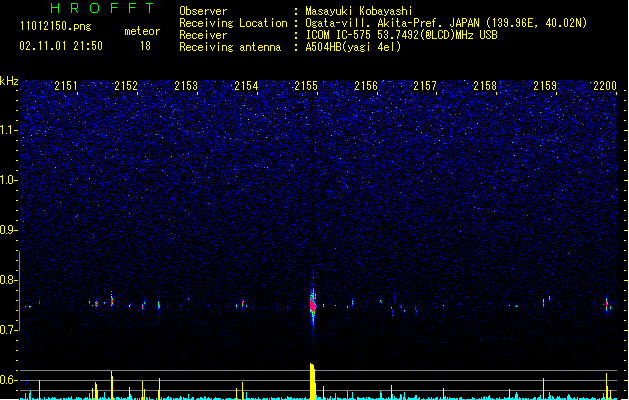Viewport: 629px width, 400px height.
Task: Select observer name Masayuki Kobayashi
Action: coord(359,11)
